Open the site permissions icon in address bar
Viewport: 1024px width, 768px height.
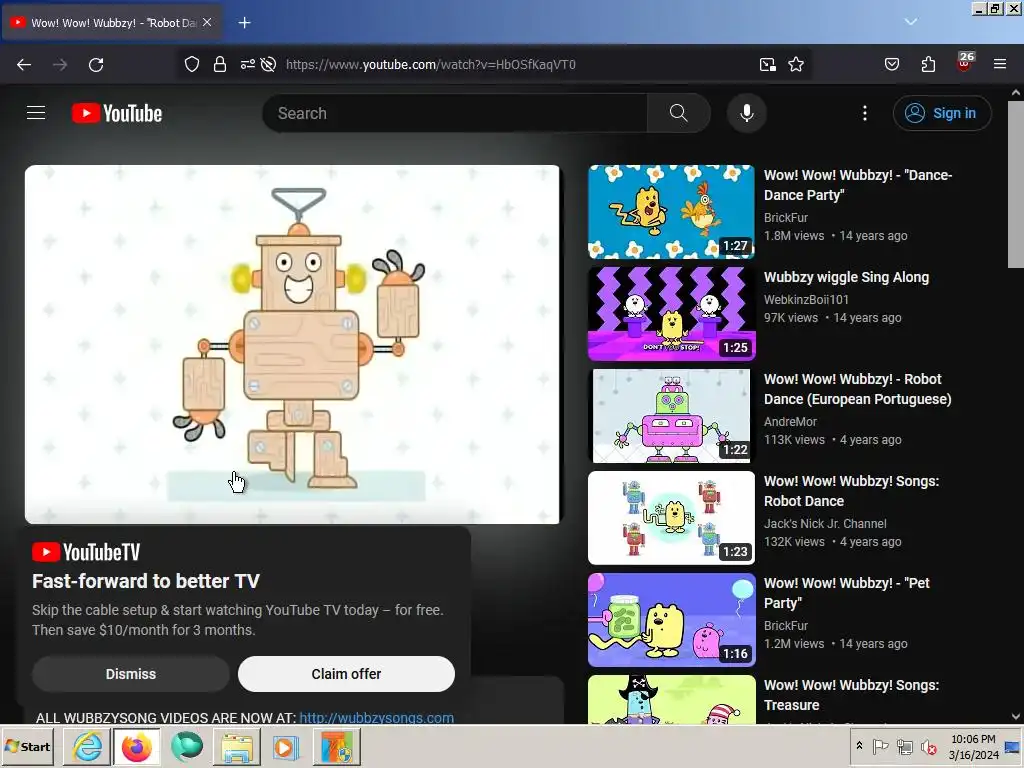tap(248, 65)
